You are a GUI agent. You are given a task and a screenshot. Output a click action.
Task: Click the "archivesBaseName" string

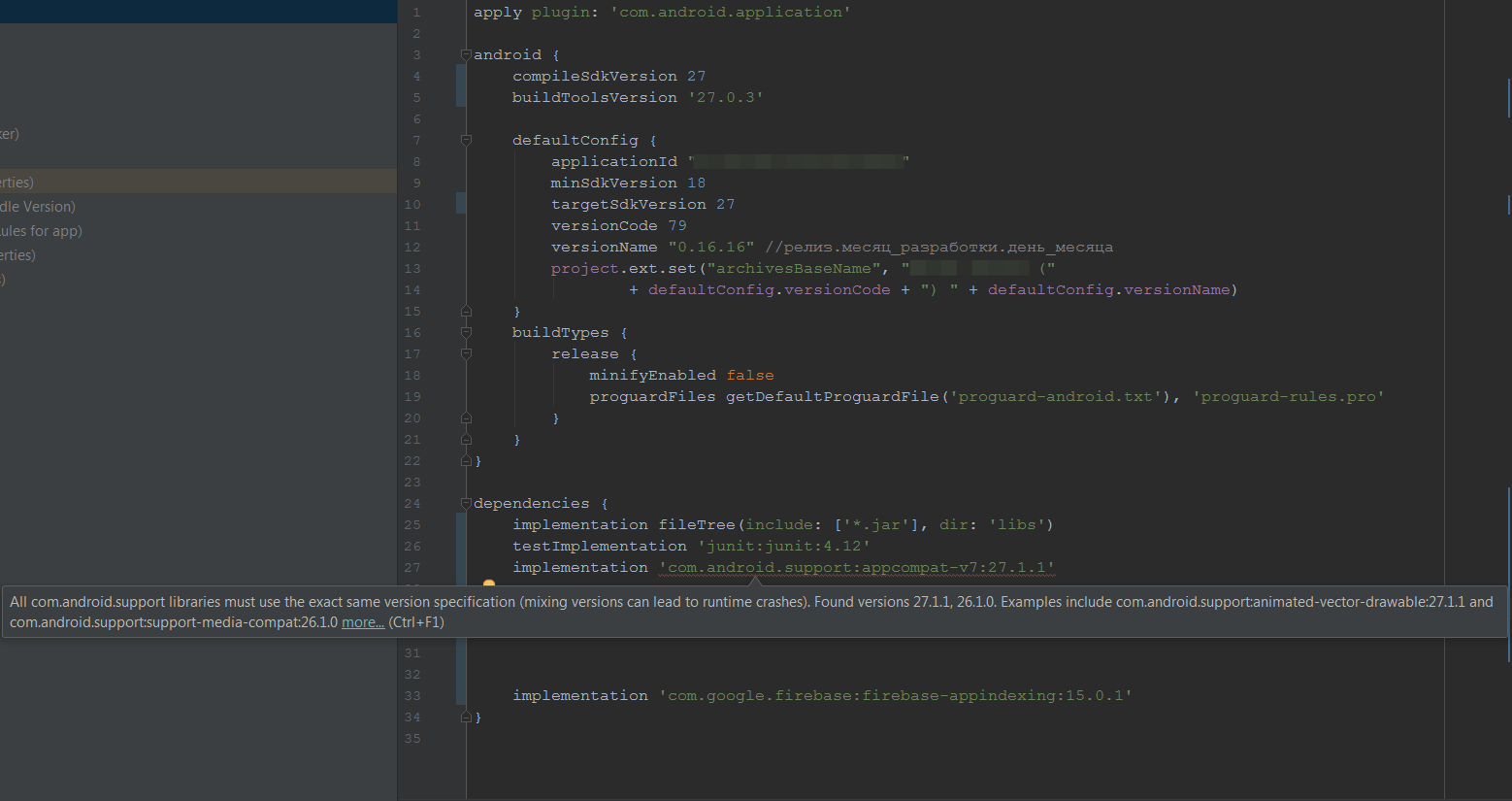tap(794, 268)
